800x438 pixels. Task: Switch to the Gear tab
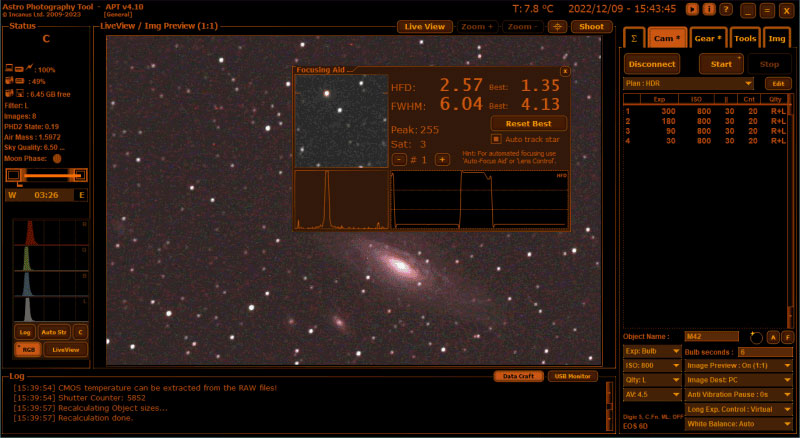708,38
